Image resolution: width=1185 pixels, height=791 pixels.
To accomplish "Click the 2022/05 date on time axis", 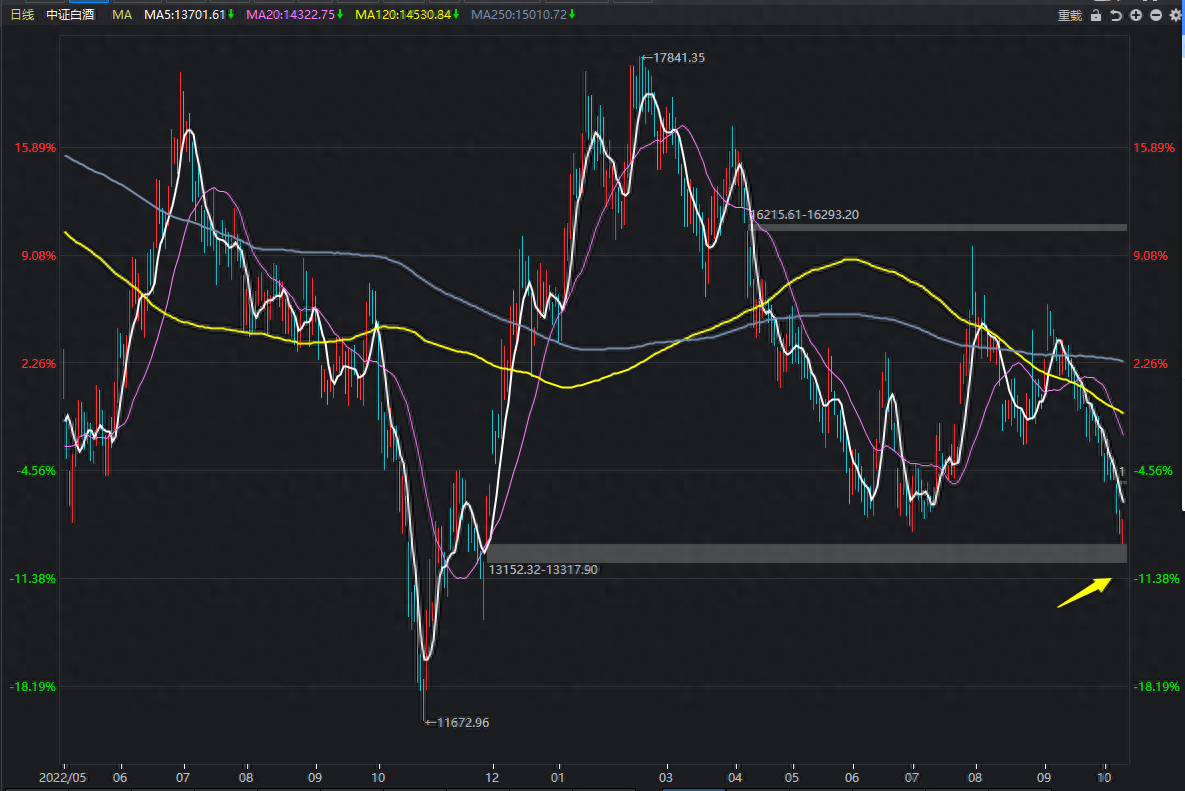I will click(63, 777).
